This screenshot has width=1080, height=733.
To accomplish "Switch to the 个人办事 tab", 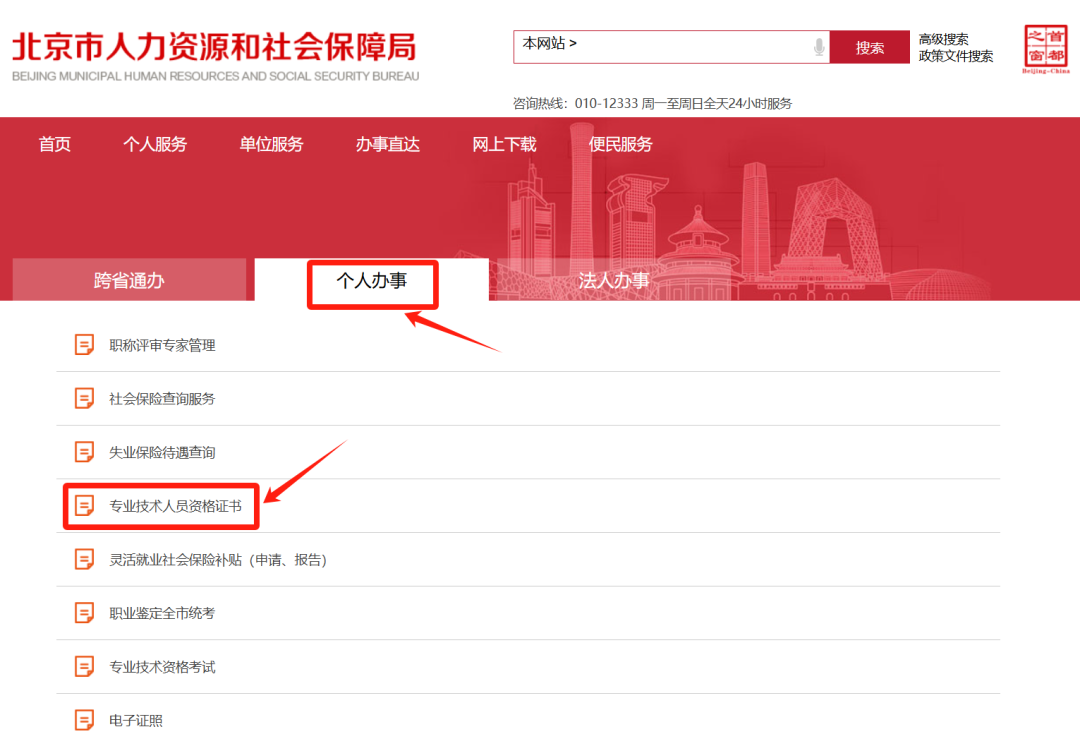I will [x=372, y=280].
